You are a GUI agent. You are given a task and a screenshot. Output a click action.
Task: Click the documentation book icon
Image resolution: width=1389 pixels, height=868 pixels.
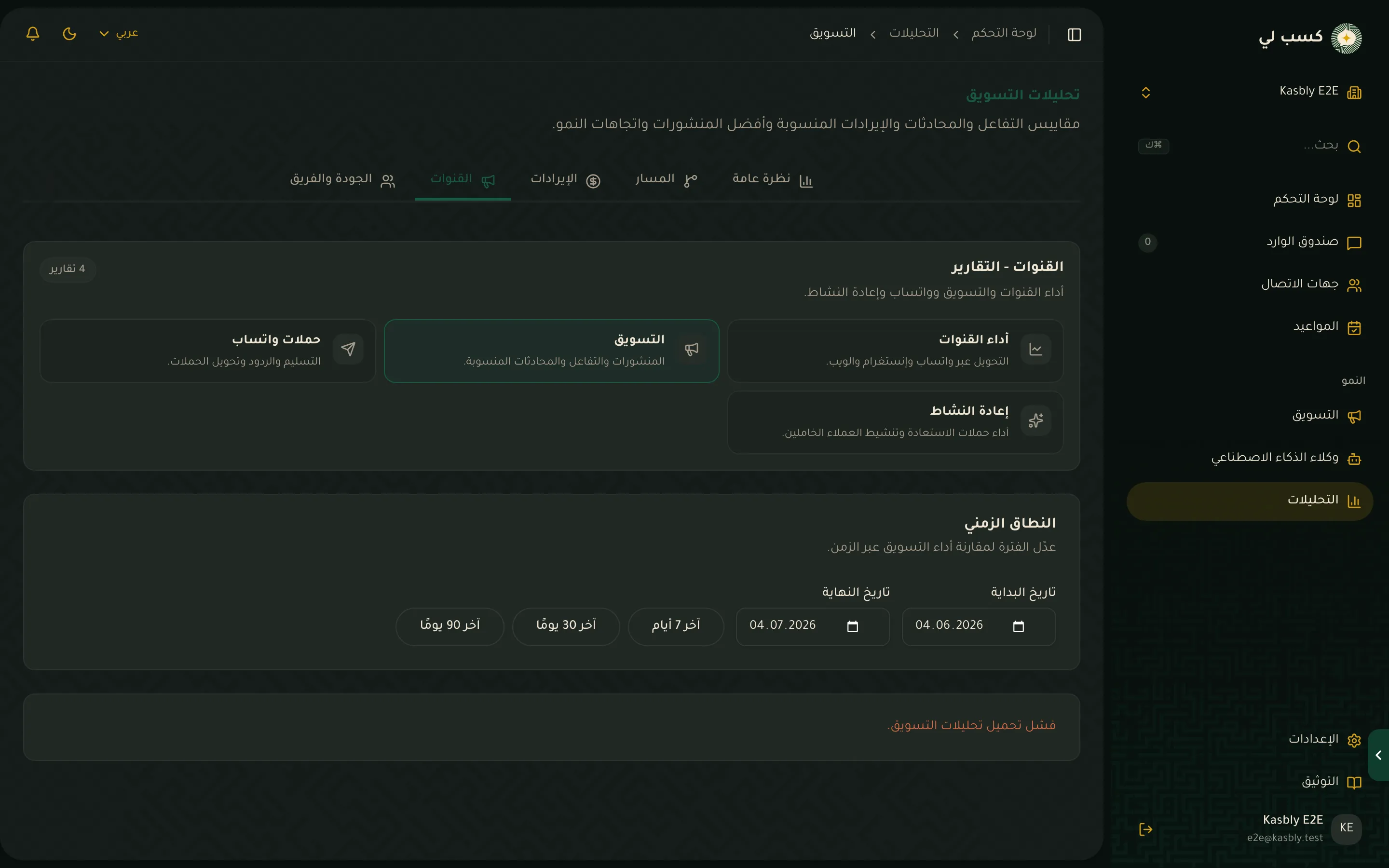[1354, 783]
